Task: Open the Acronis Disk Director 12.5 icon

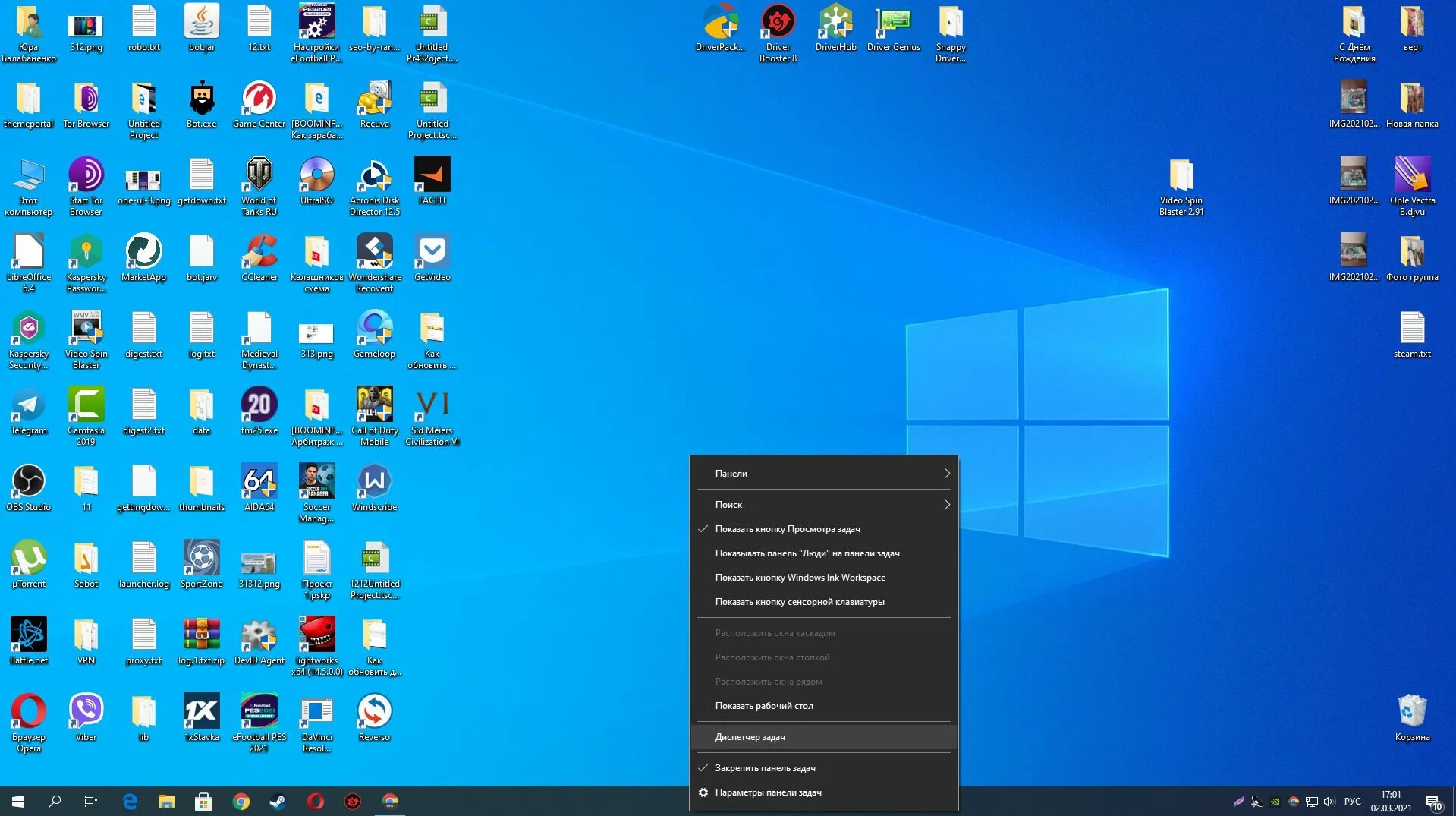Action: coord(374,186)
